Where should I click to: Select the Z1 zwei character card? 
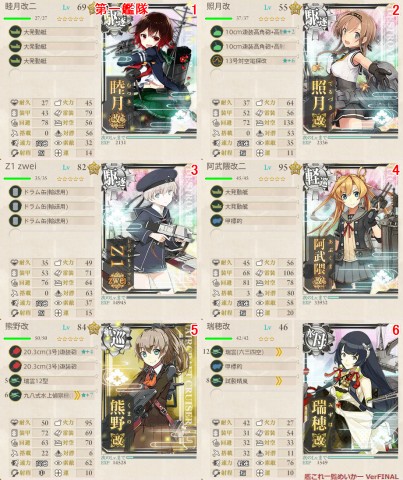[149, 230]
